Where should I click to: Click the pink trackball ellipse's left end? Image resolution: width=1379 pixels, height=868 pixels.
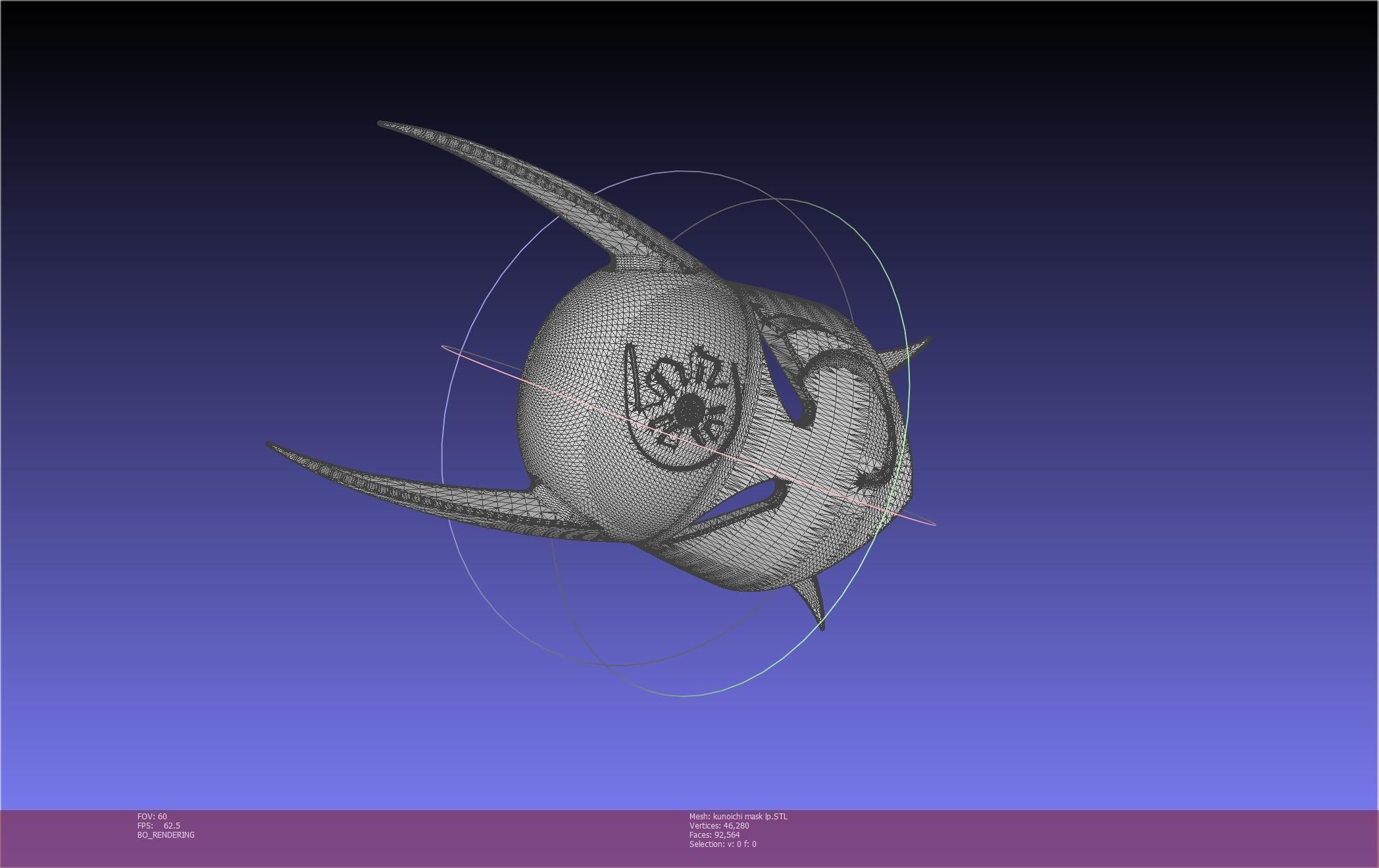click(445, 348)
